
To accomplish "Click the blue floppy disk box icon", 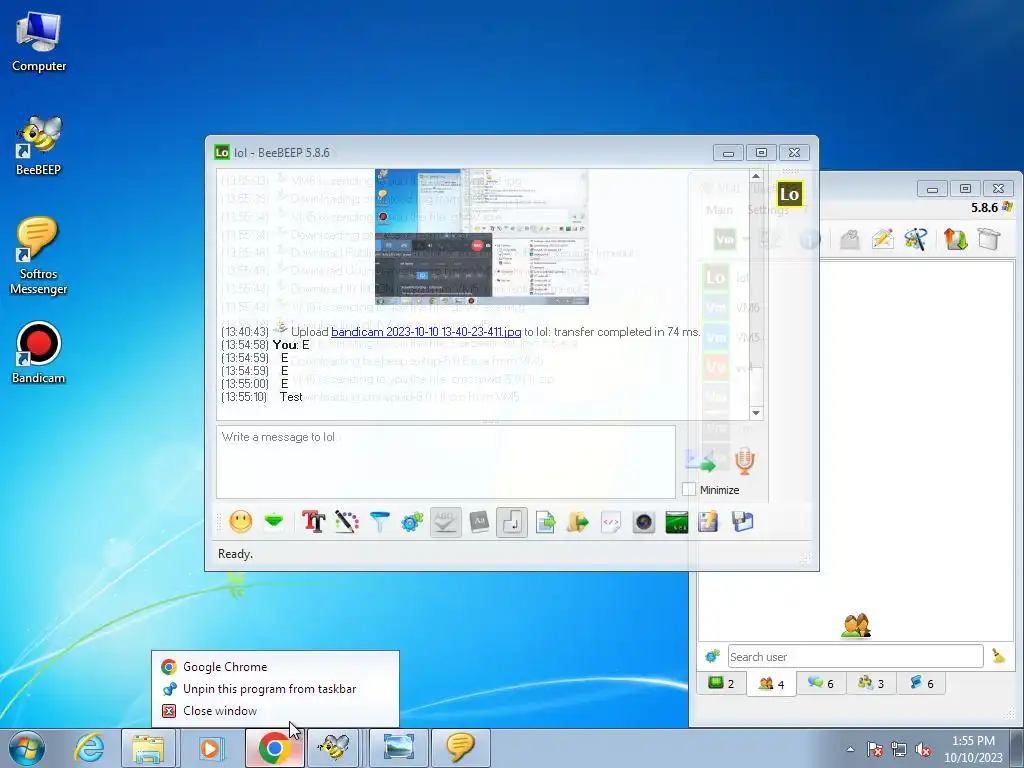I will (743, 522).
